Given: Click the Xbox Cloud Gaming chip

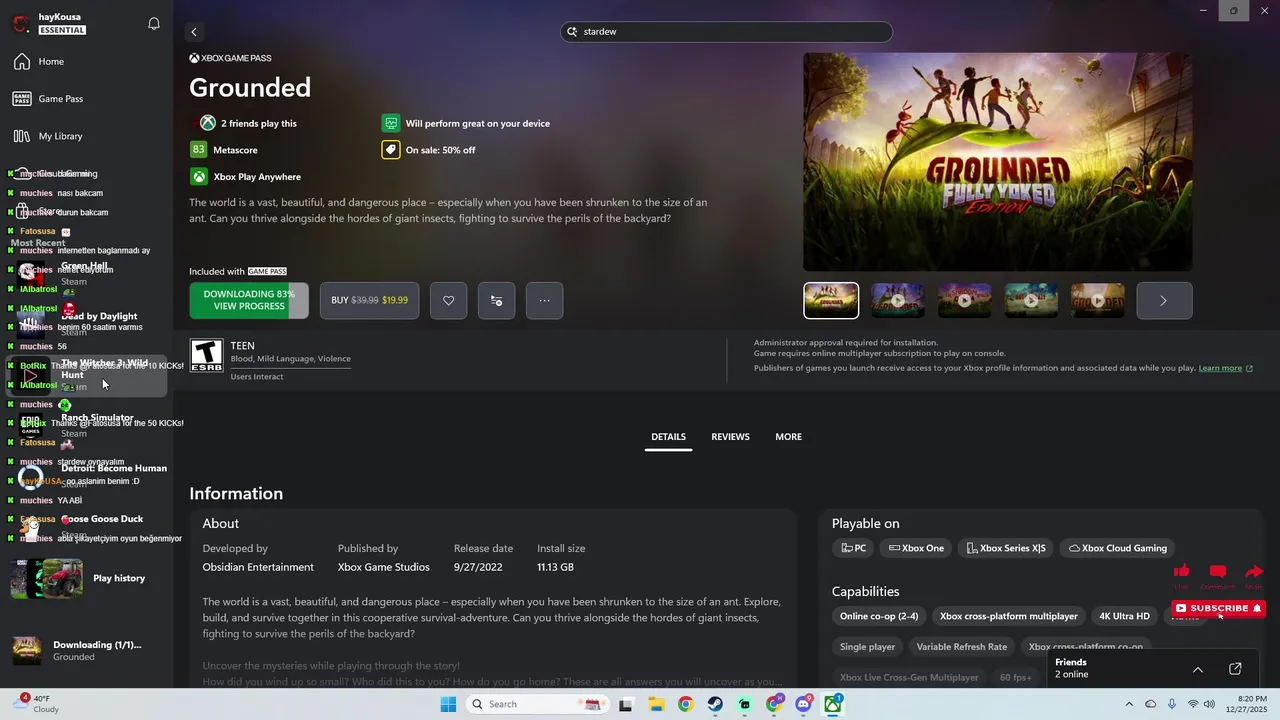Looking at the screenshot, I should [1117, 548].
